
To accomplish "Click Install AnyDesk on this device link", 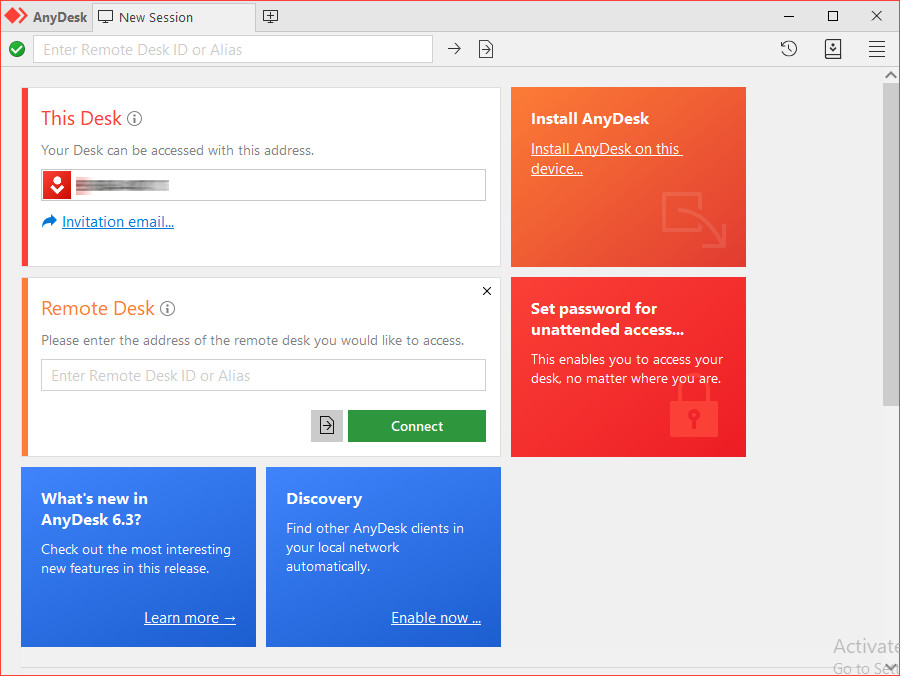I will 606,158.
